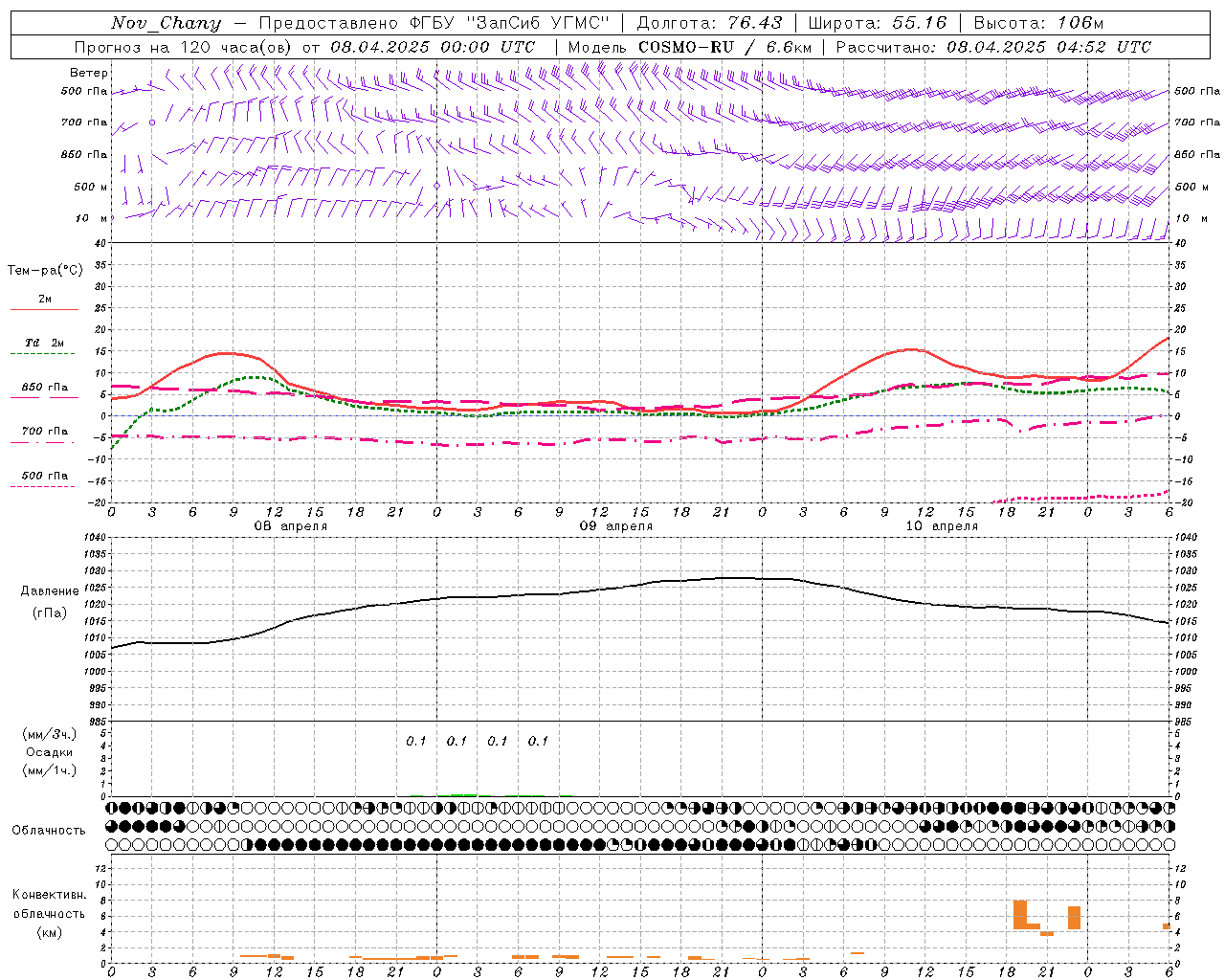Click the '(км)' unit under convective cloud label

click(50, 932)
